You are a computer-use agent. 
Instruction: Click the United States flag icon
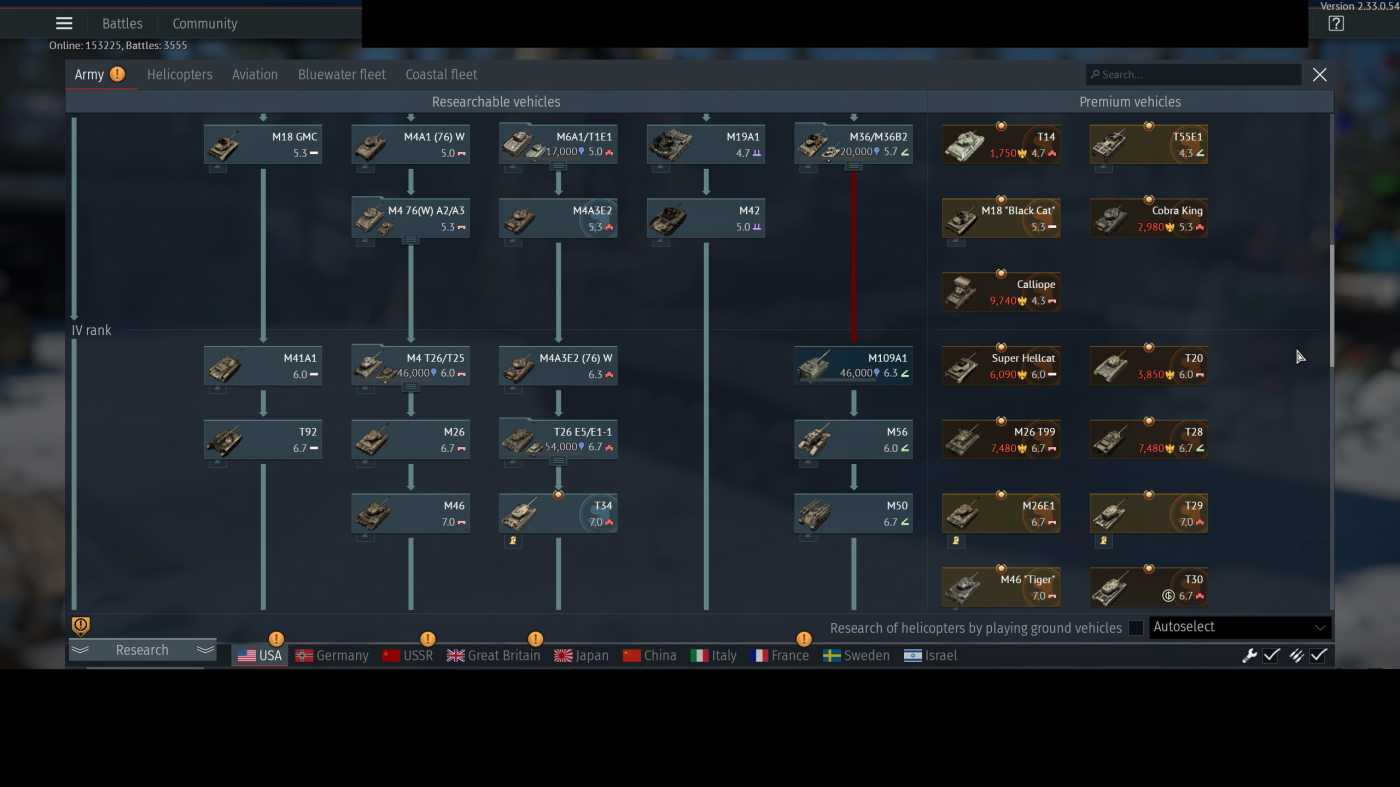click(x=246, y=656)
